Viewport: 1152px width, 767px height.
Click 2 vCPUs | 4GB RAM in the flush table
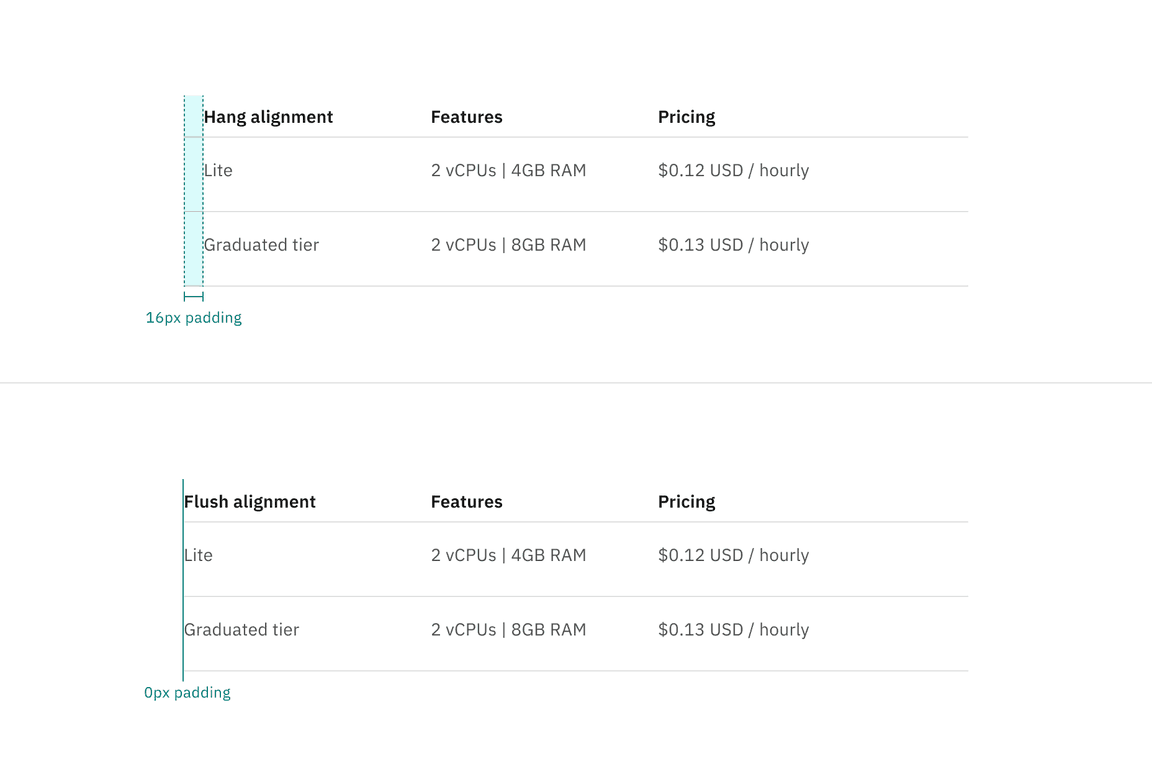pyautogui.click(x=508, y=556)
